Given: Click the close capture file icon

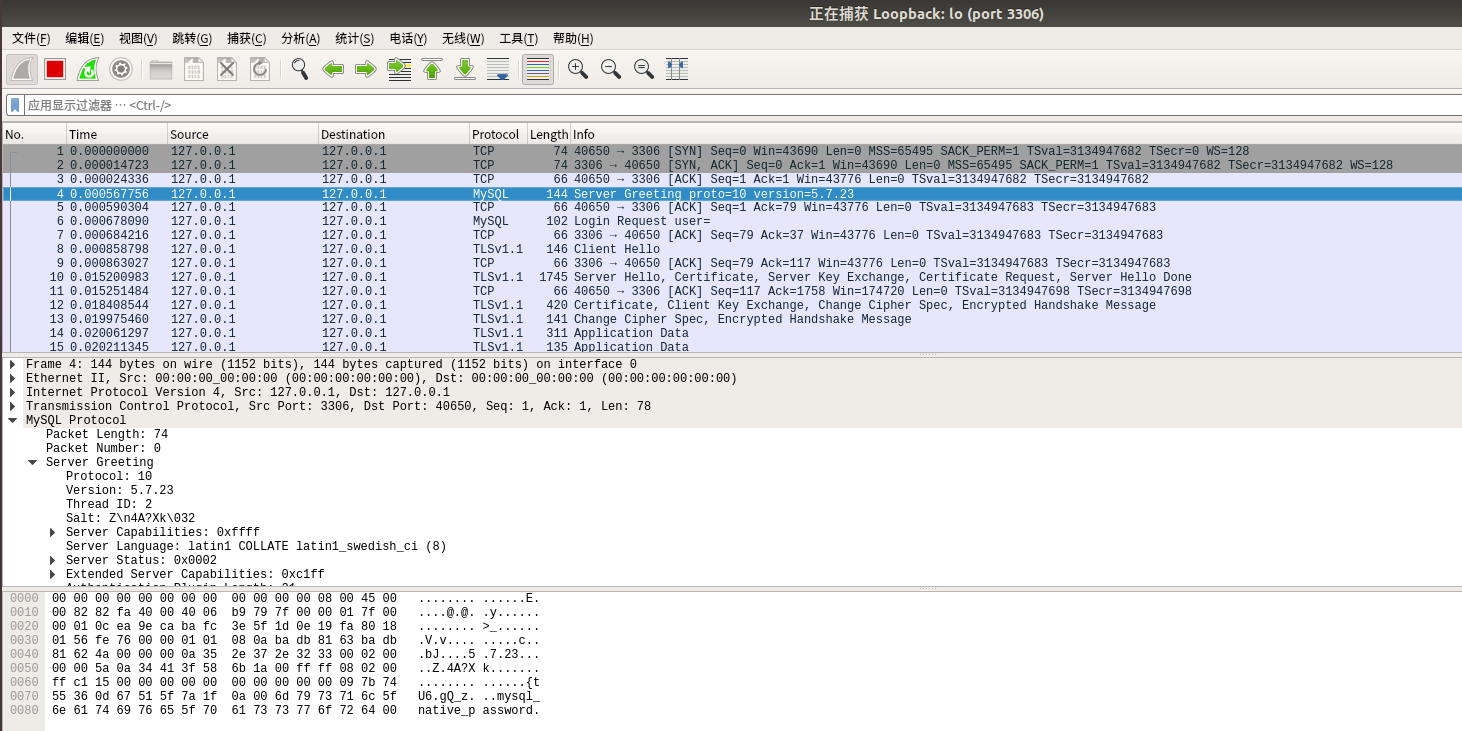Looking at the screenshot, I should pyautogui.click(x=227, y=69).
